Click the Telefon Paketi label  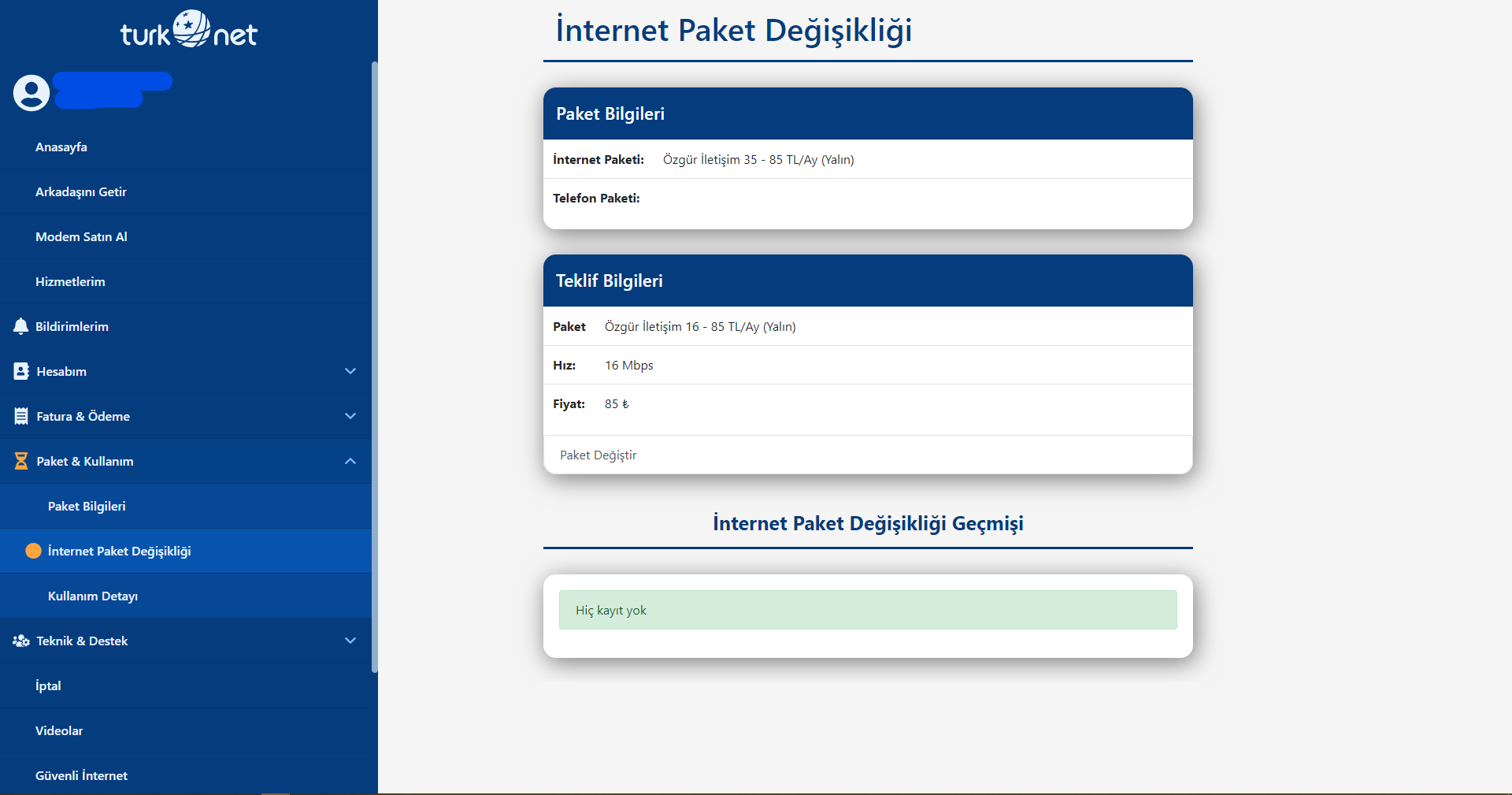point(596,199)
